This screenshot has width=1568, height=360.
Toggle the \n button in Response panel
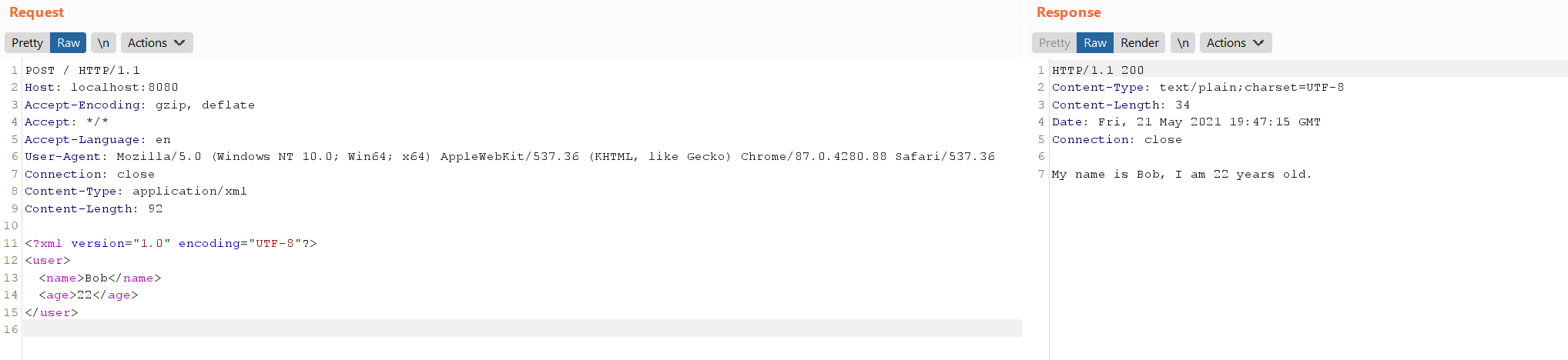(1183, 43)
